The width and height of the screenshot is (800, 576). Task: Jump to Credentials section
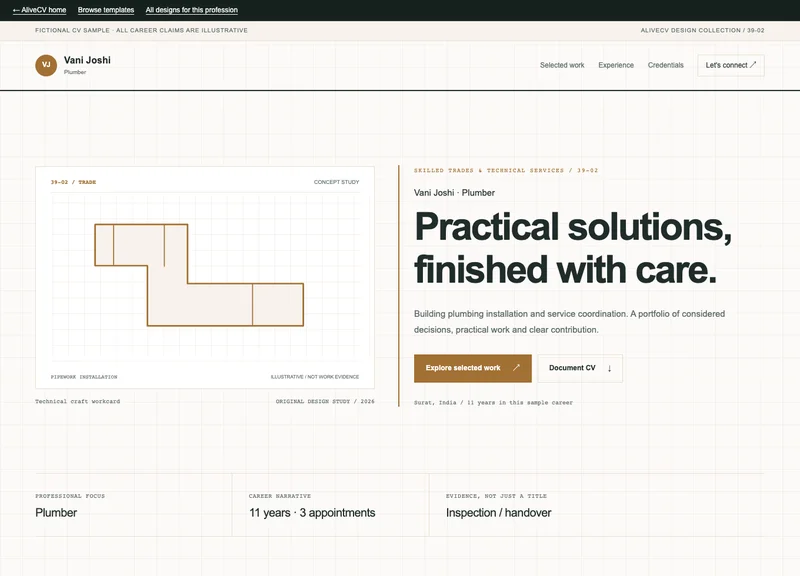[665, 65]
